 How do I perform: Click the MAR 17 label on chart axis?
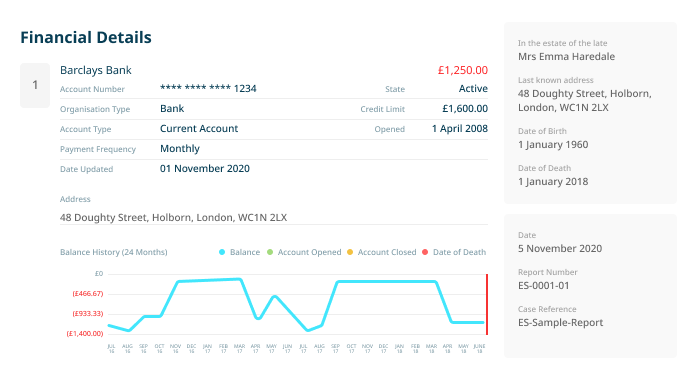[x=239, y=349]
